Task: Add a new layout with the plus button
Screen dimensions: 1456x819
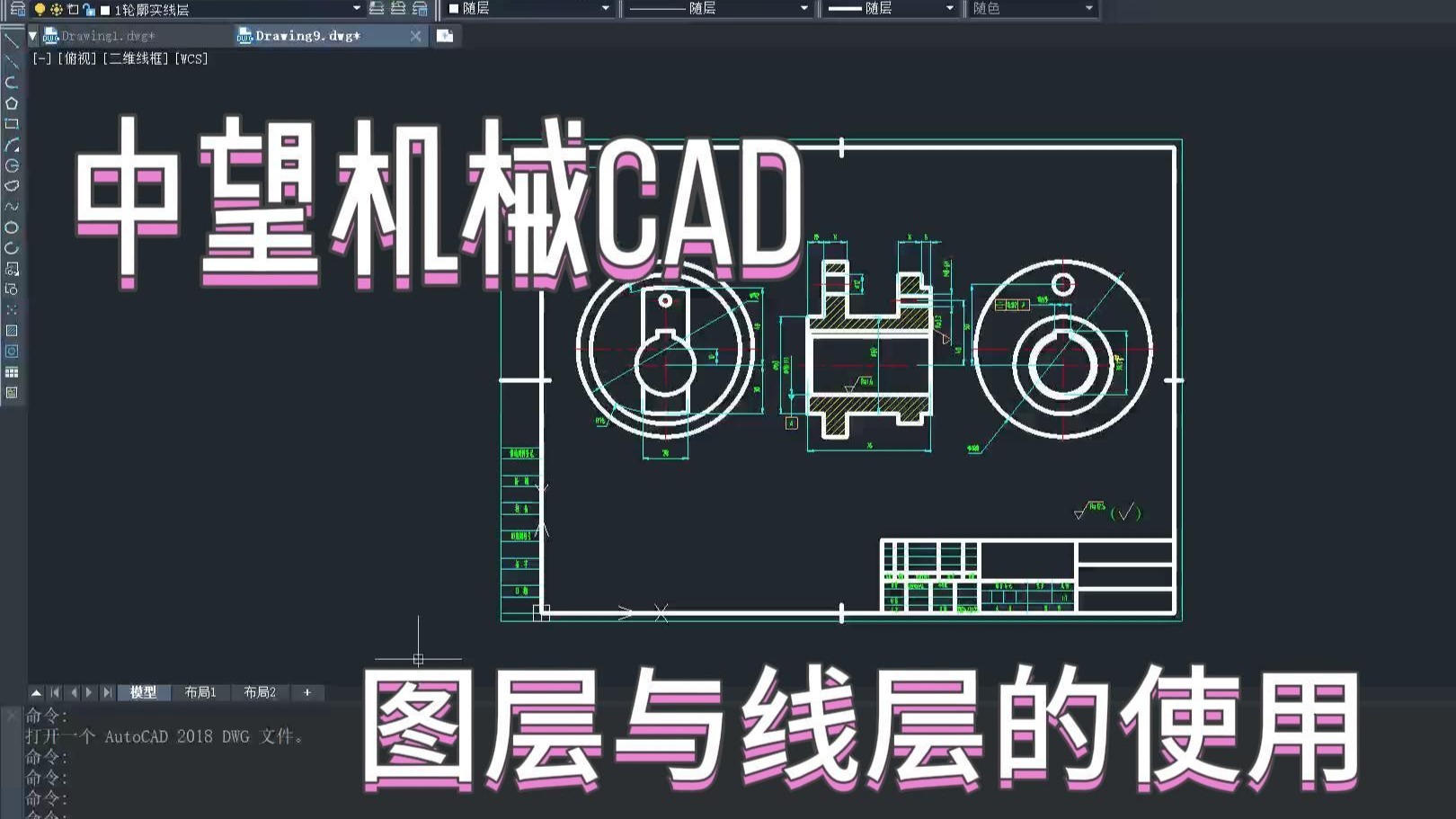Action: click(x=307, y=692)
